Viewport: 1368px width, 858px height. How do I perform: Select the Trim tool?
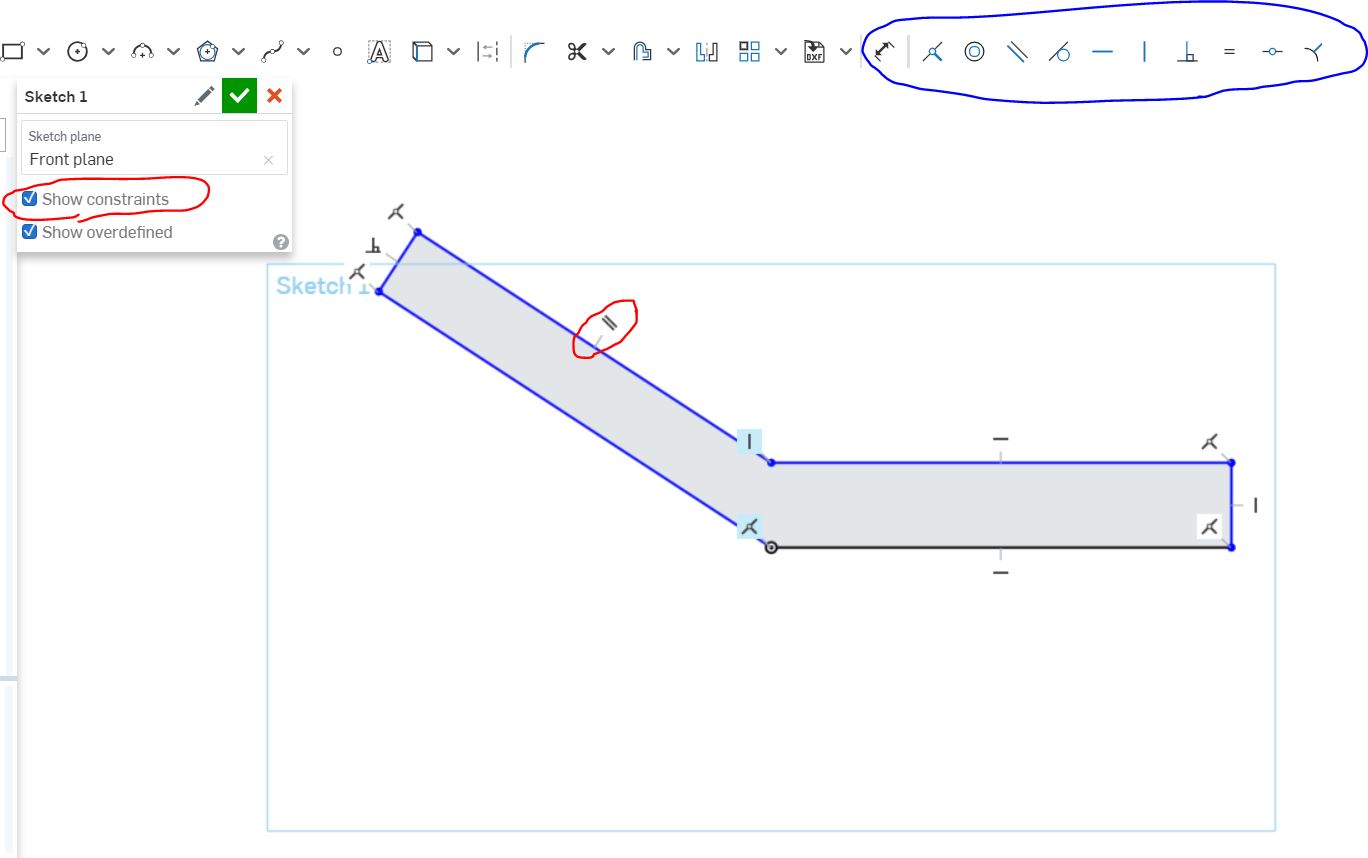point(577,49)
